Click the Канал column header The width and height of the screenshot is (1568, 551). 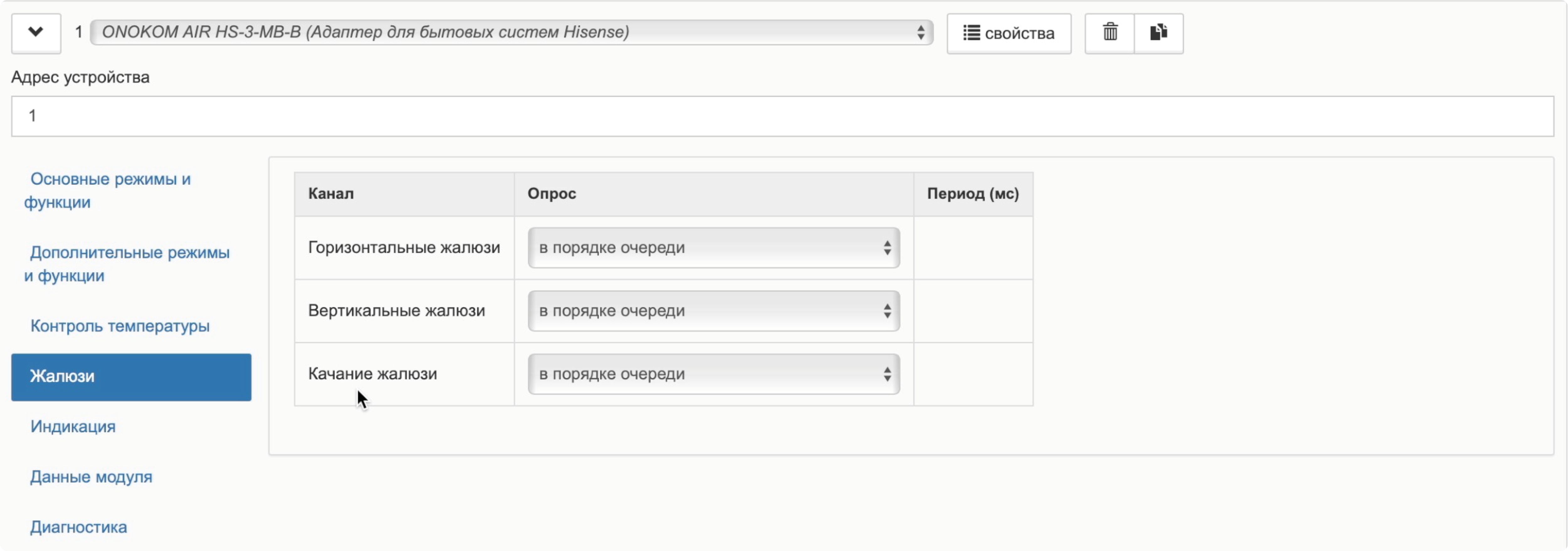(331, 194)
